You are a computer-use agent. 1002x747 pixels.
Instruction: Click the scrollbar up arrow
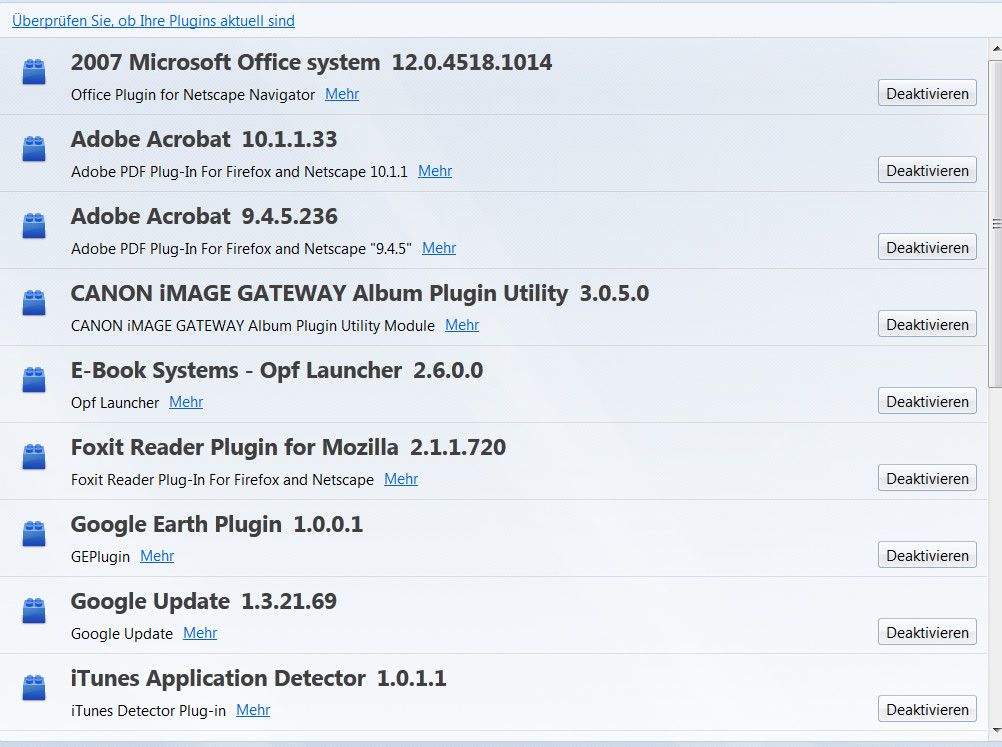tap(996, 49)
